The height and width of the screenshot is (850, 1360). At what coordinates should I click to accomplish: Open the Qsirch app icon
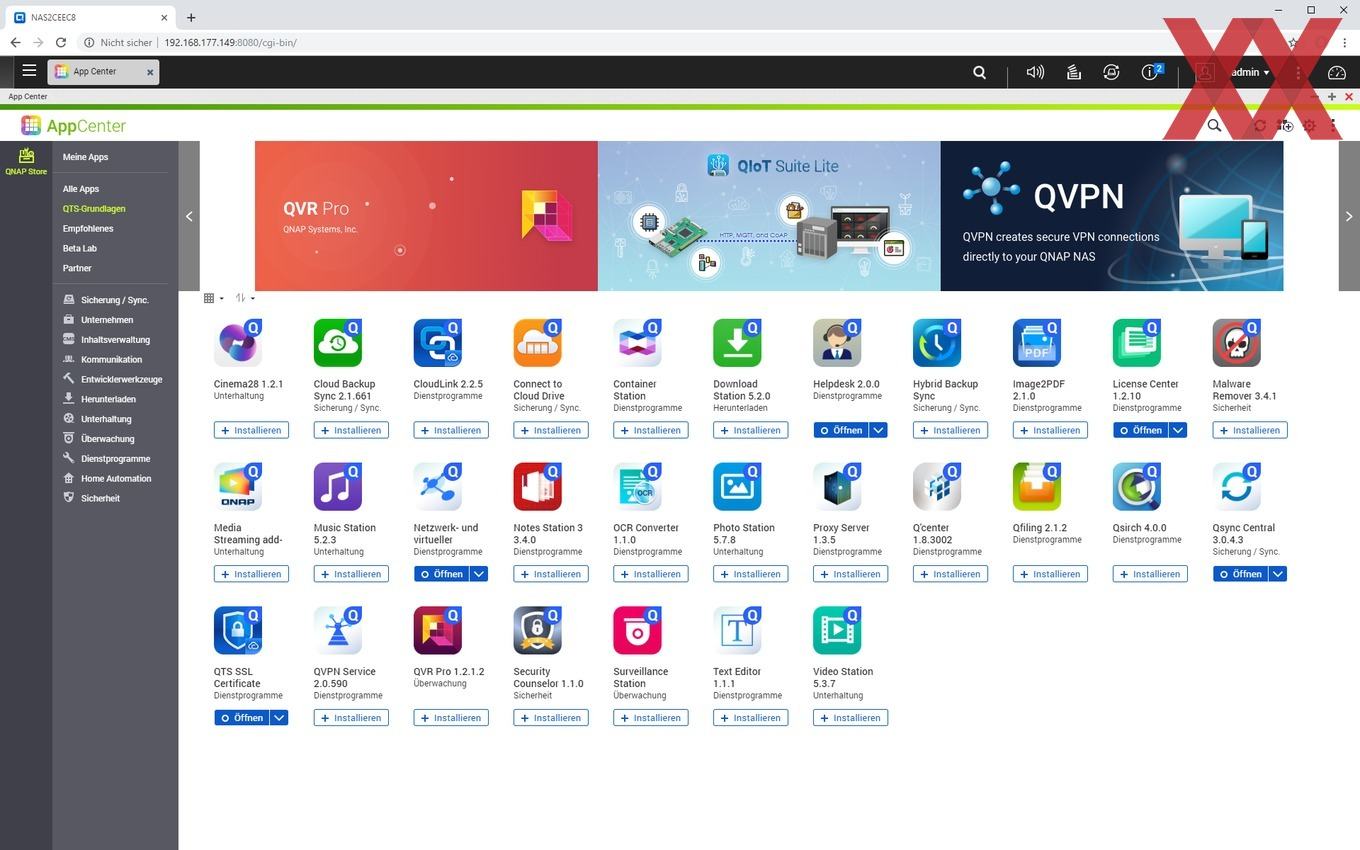[1138, 487]
